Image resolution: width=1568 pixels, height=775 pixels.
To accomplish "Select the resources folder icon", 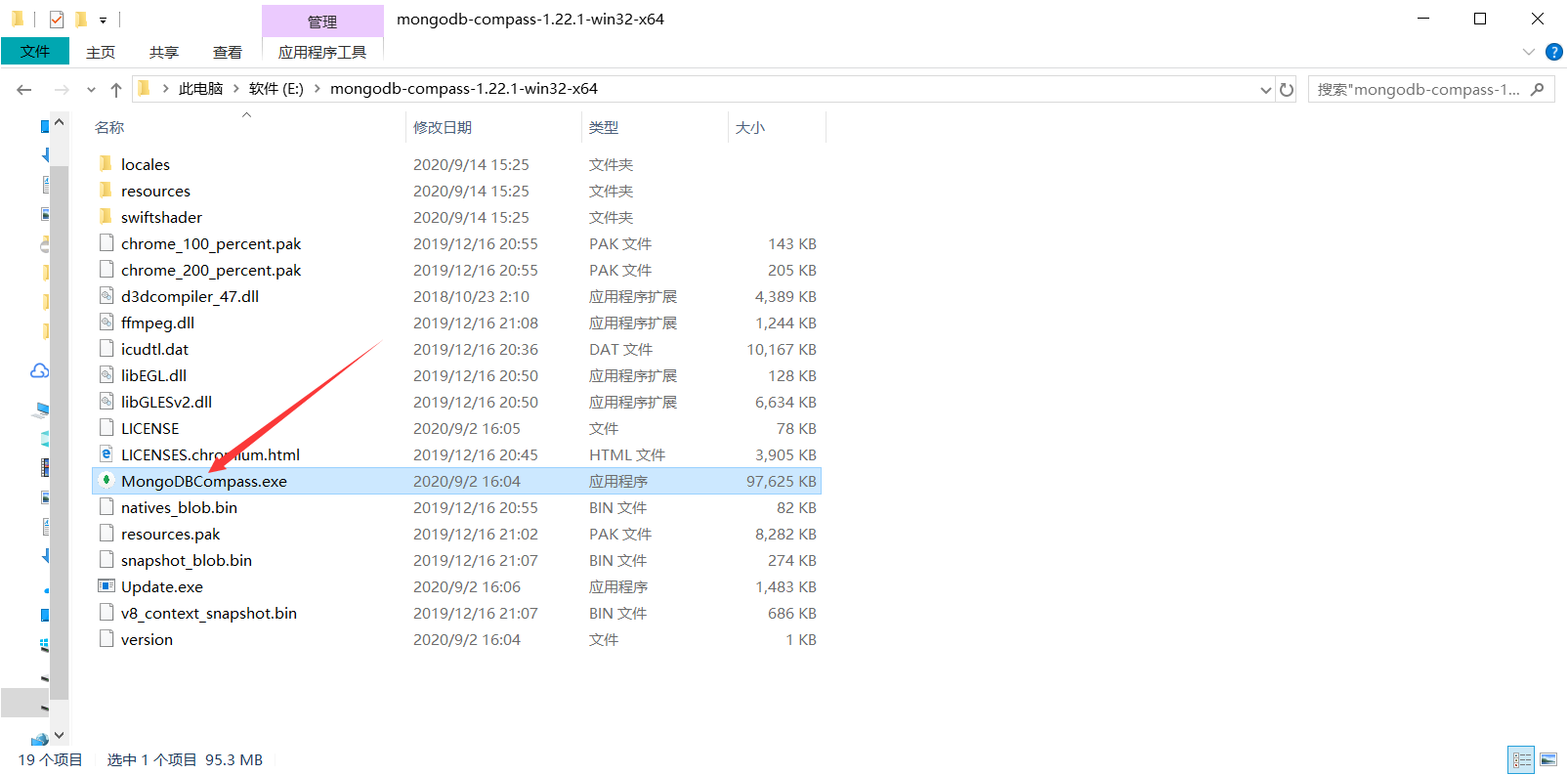I will pos(106,191).
